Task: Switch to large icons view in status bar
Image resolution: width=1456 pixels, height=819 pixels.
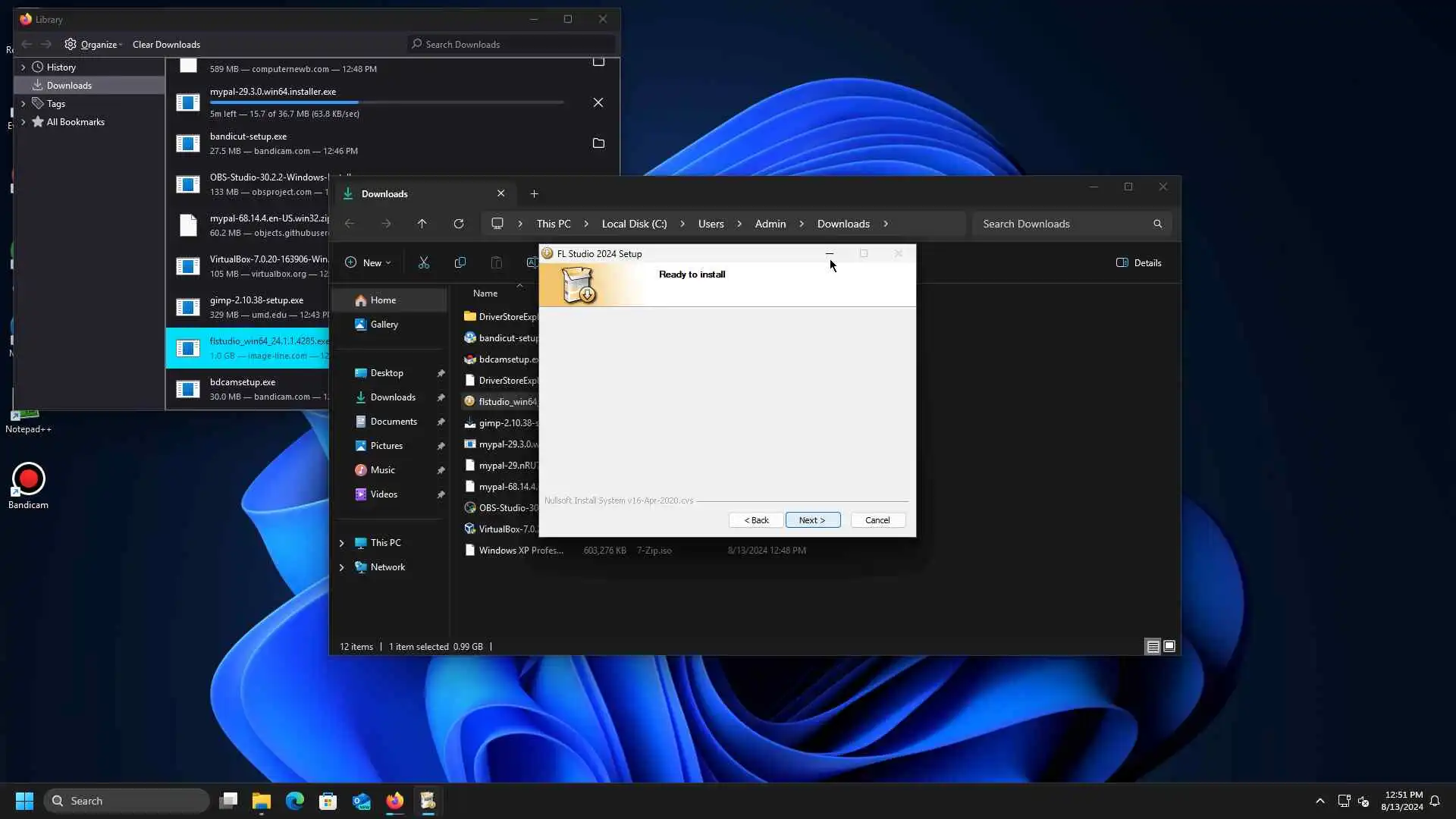Action: pyautogui.click(x=1169, y=647)
